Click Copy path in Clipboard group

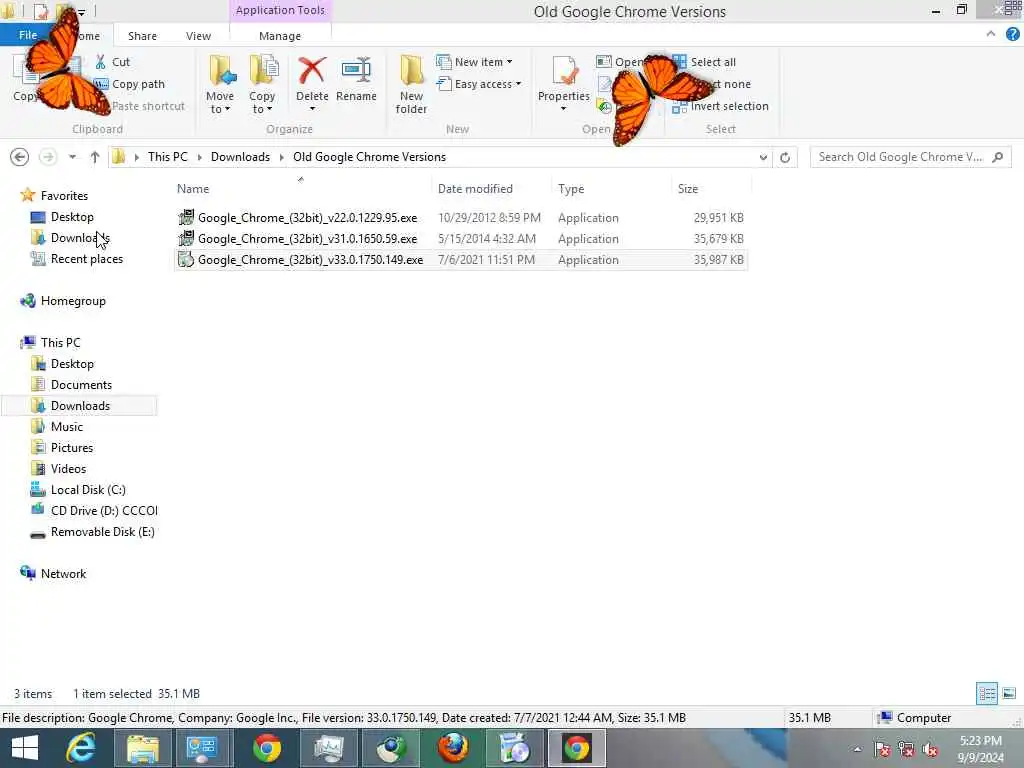pyautogui.click(x=129, y=84)
